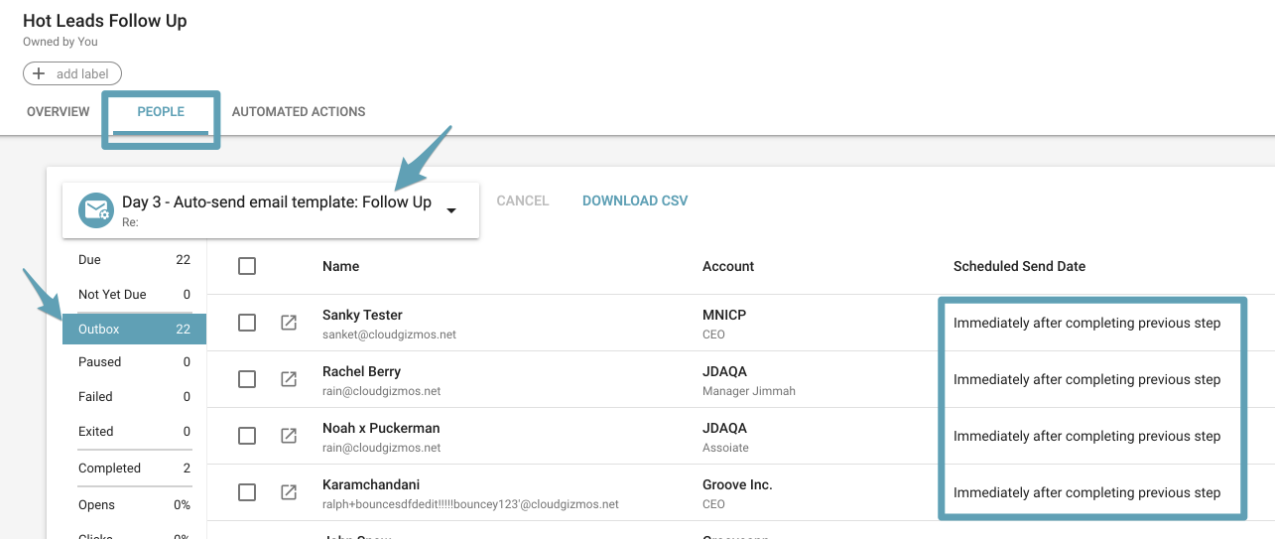Image resolution: width=1278 pixels, height=542 pixels.
Task: Select the People tab
Action: 161,112
